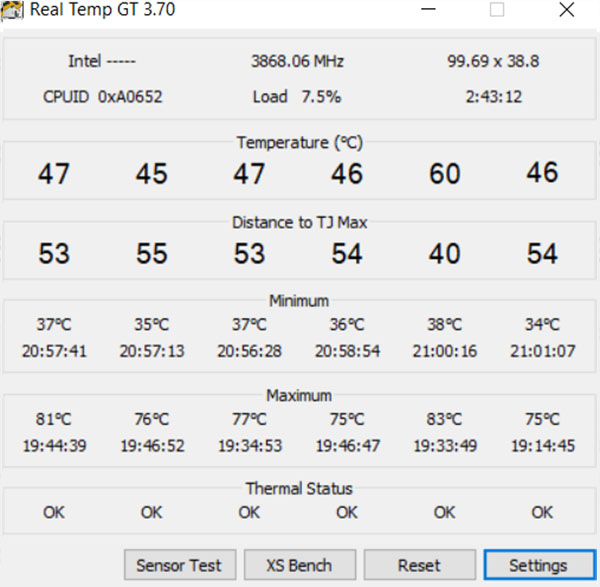Select the 60 degree core temperature reading
Screen dimensions: 600x587
click(444, 174)
